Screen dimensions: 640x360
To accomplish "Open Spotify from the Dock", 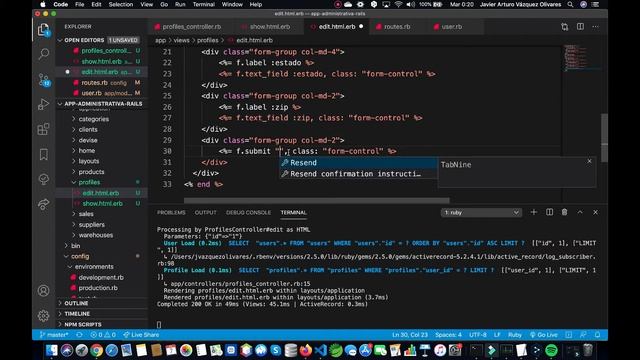I will [551, 350].
